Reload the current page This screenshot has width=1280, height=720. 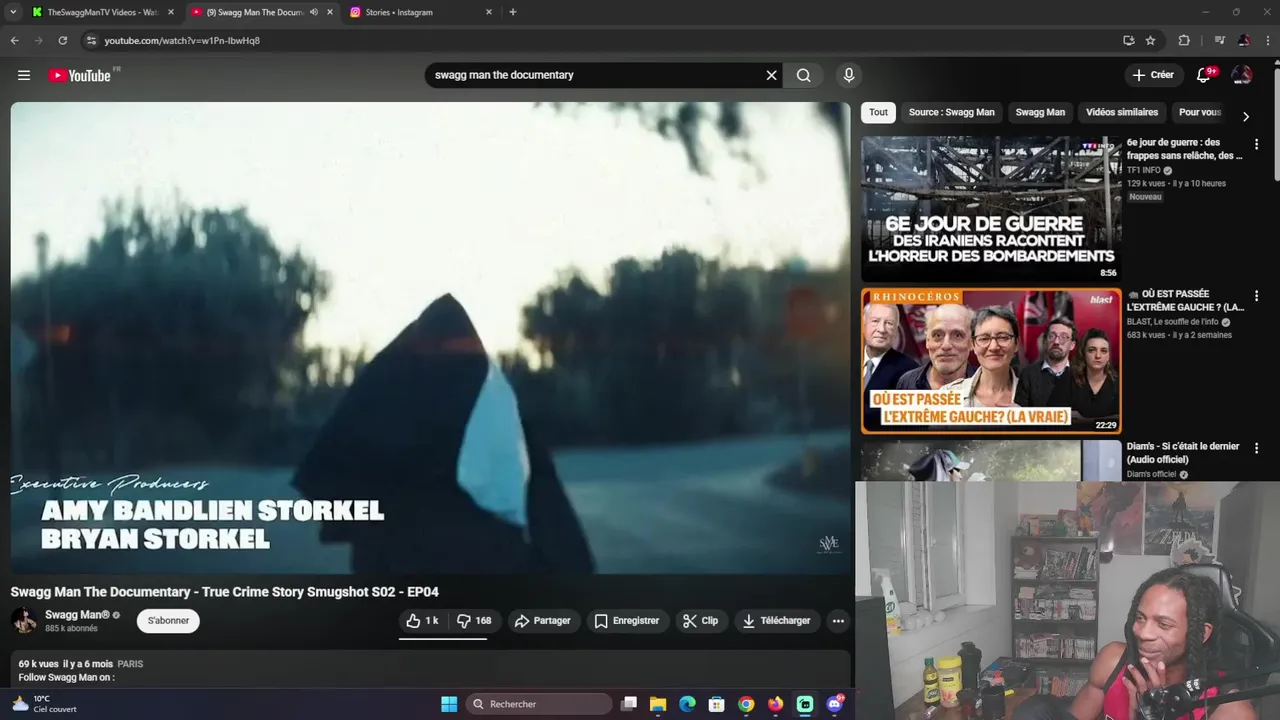[x=62, y=40]
